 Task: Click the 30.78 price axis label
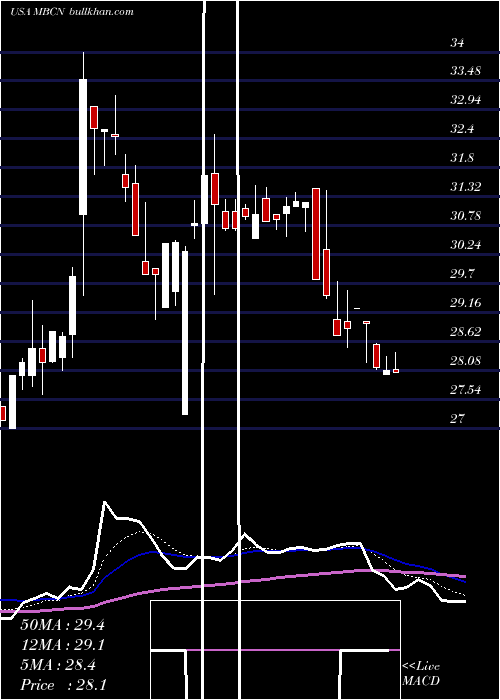[466, 216]
